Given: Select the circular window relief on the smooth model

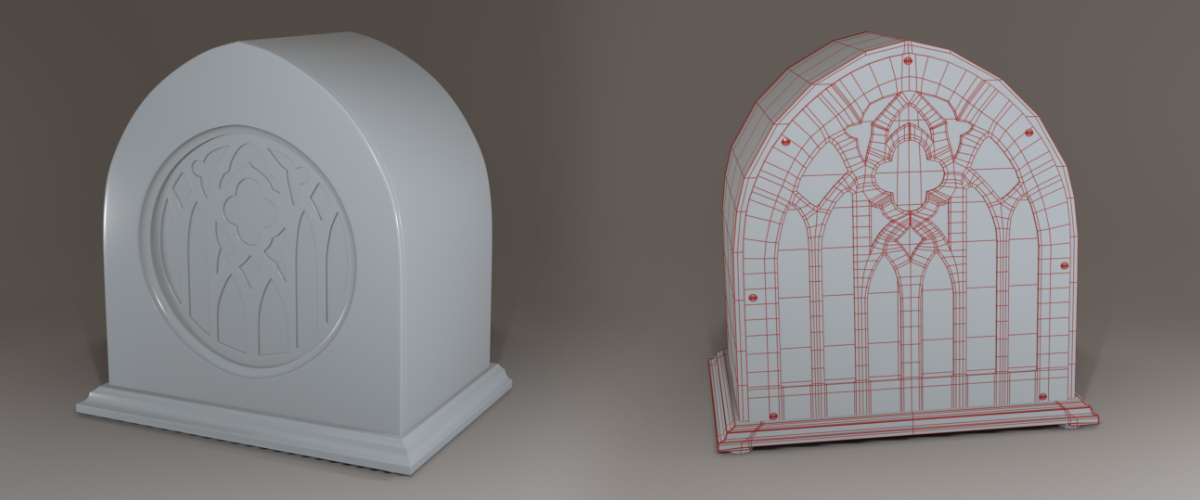Looking at the screenshot, I should coord(252,250).
